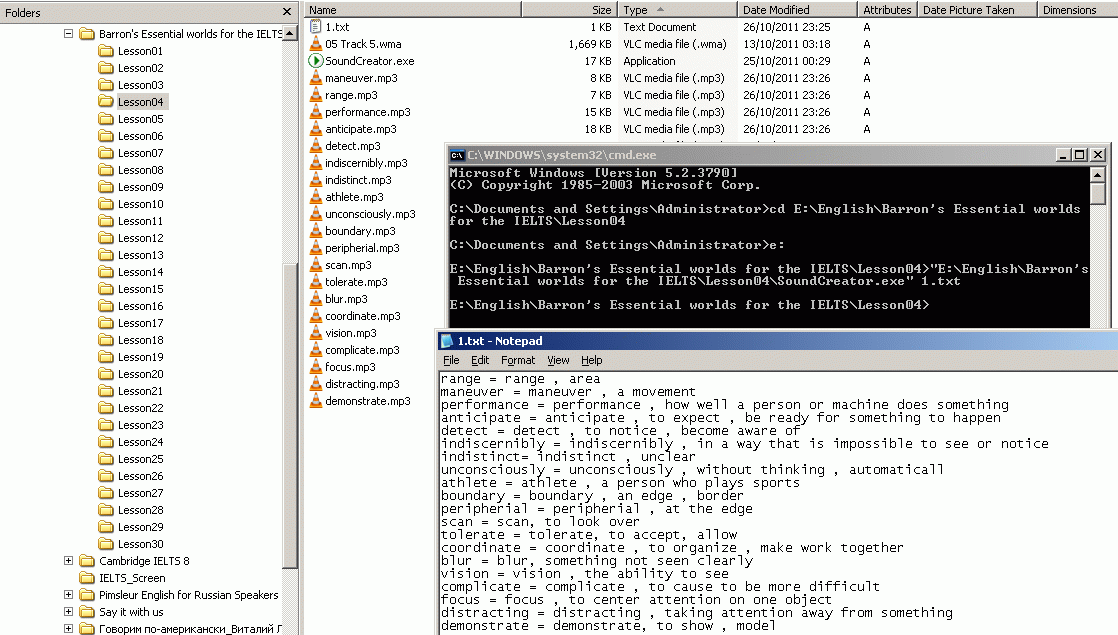1118x635 pixels.
Task: Select the file tolerate.mp3
Action: click(357, 282)
